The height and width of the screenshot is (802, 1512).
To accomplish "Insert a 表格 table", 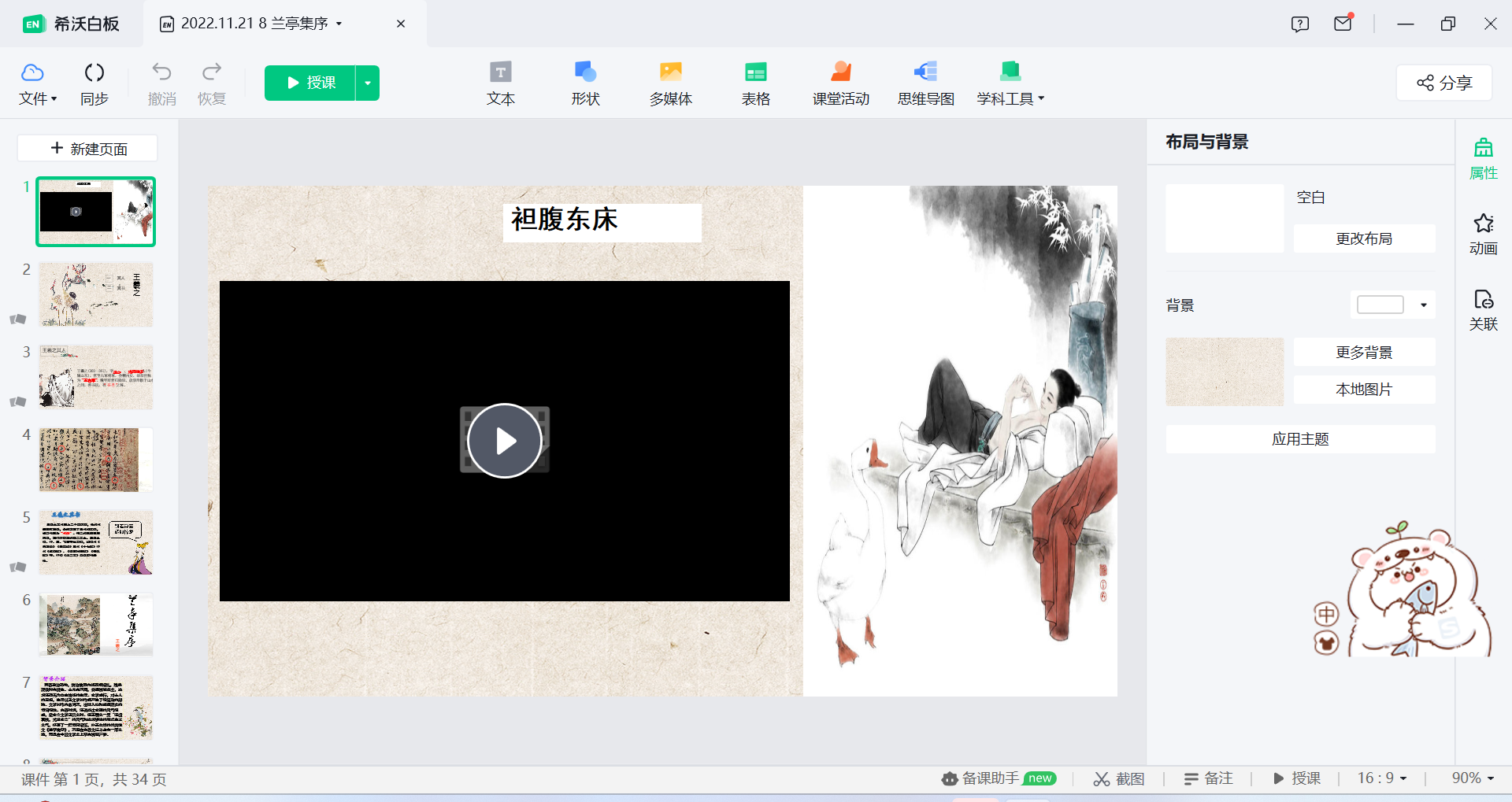I will [x=756, y=83].
